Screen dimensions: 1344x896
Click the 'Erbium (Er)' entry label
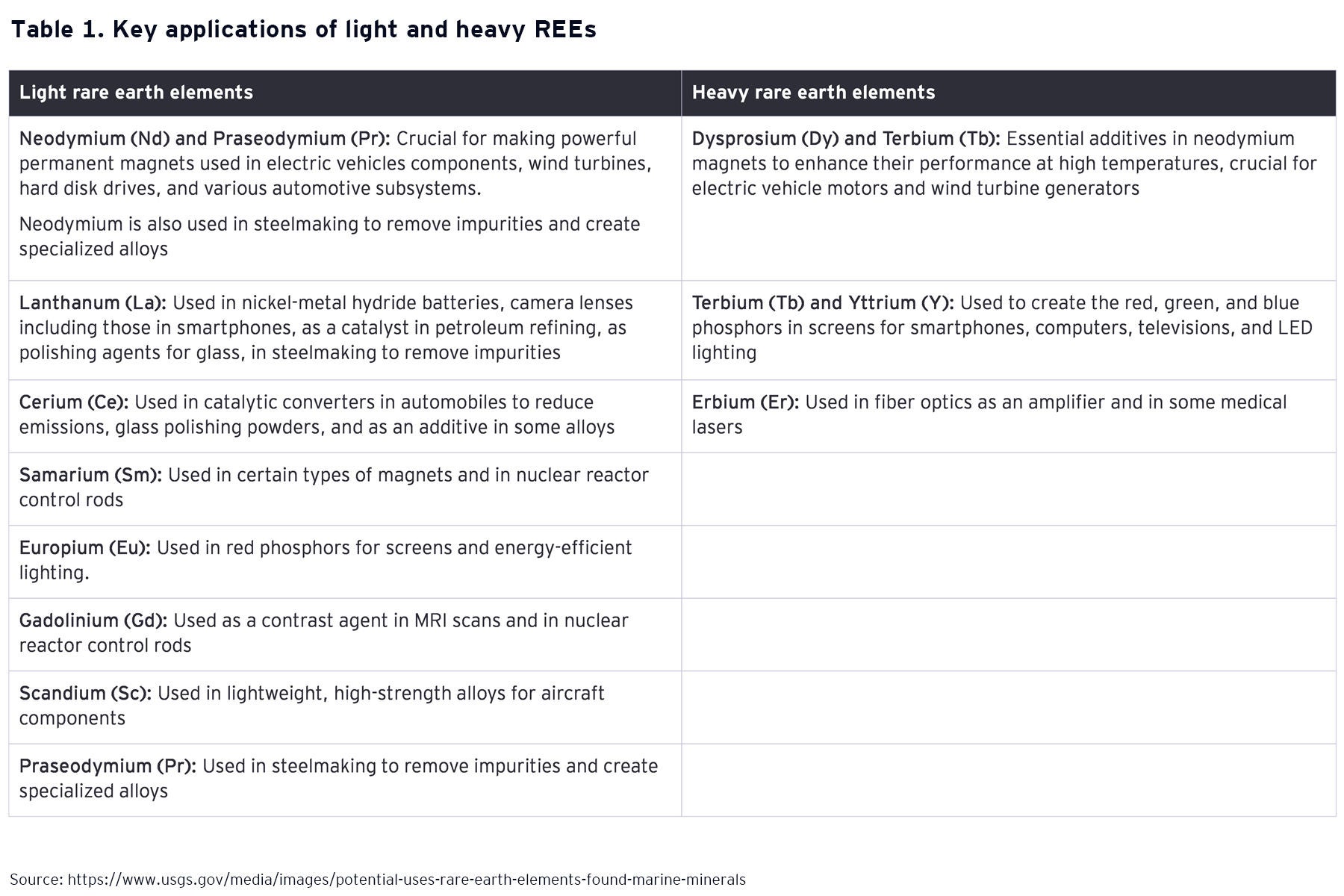click(745, 402)
